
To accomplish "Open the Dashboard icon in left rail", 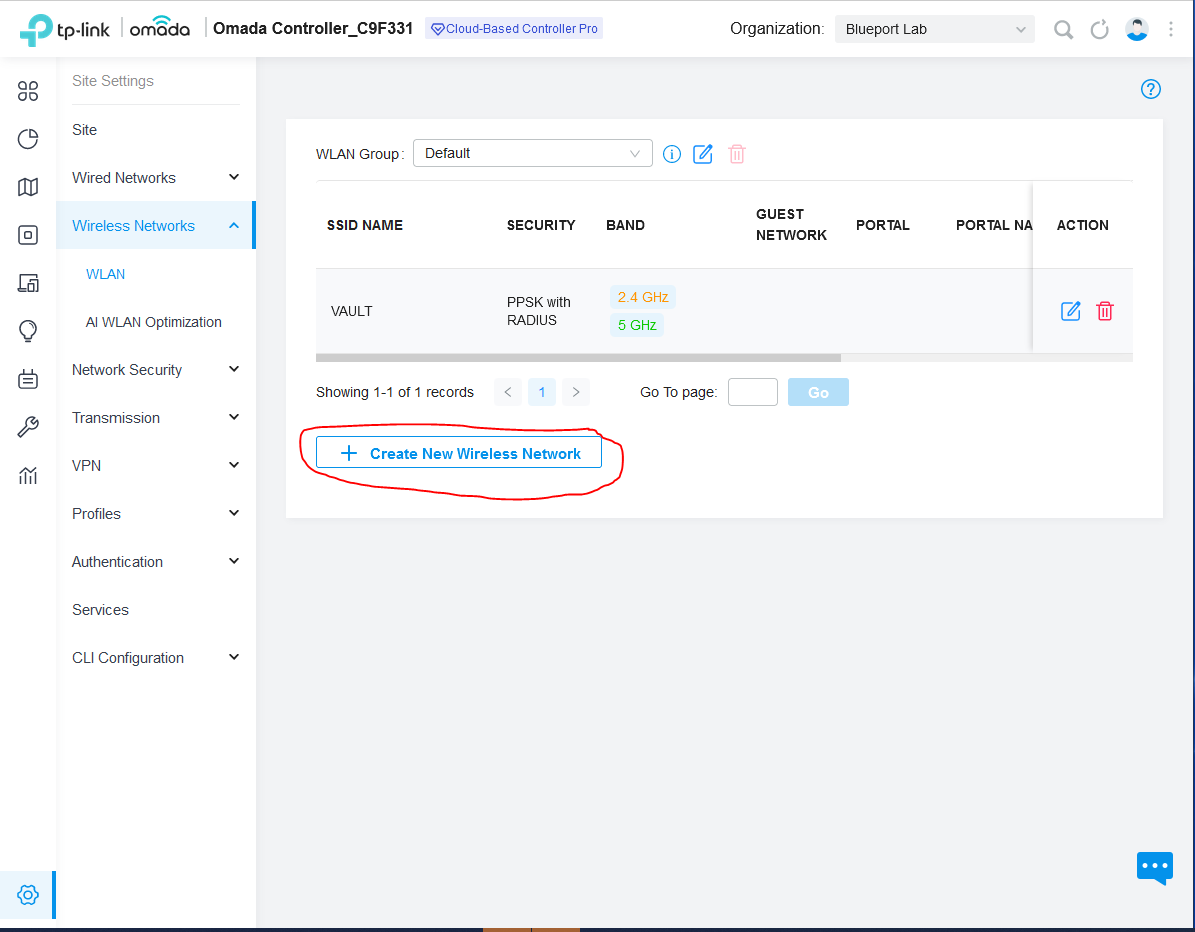I will [x=28, y=92].
